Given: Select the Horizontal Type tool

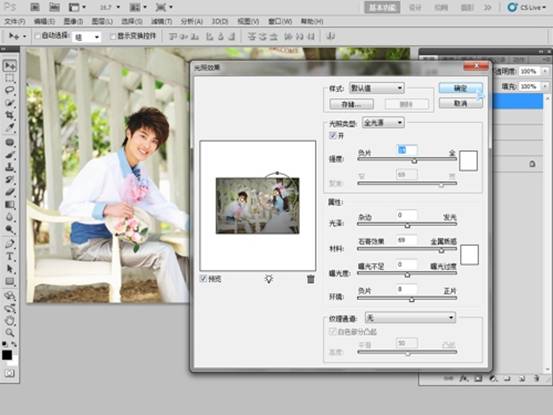Looking at the screenshot, I should click(10, 256).
